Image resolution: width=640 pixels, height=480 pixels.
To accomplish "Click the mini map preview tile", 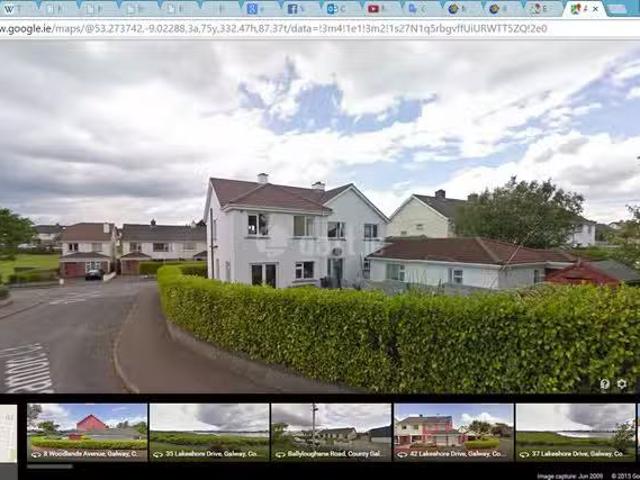I will pyautogui.click(x=9, y=433).
